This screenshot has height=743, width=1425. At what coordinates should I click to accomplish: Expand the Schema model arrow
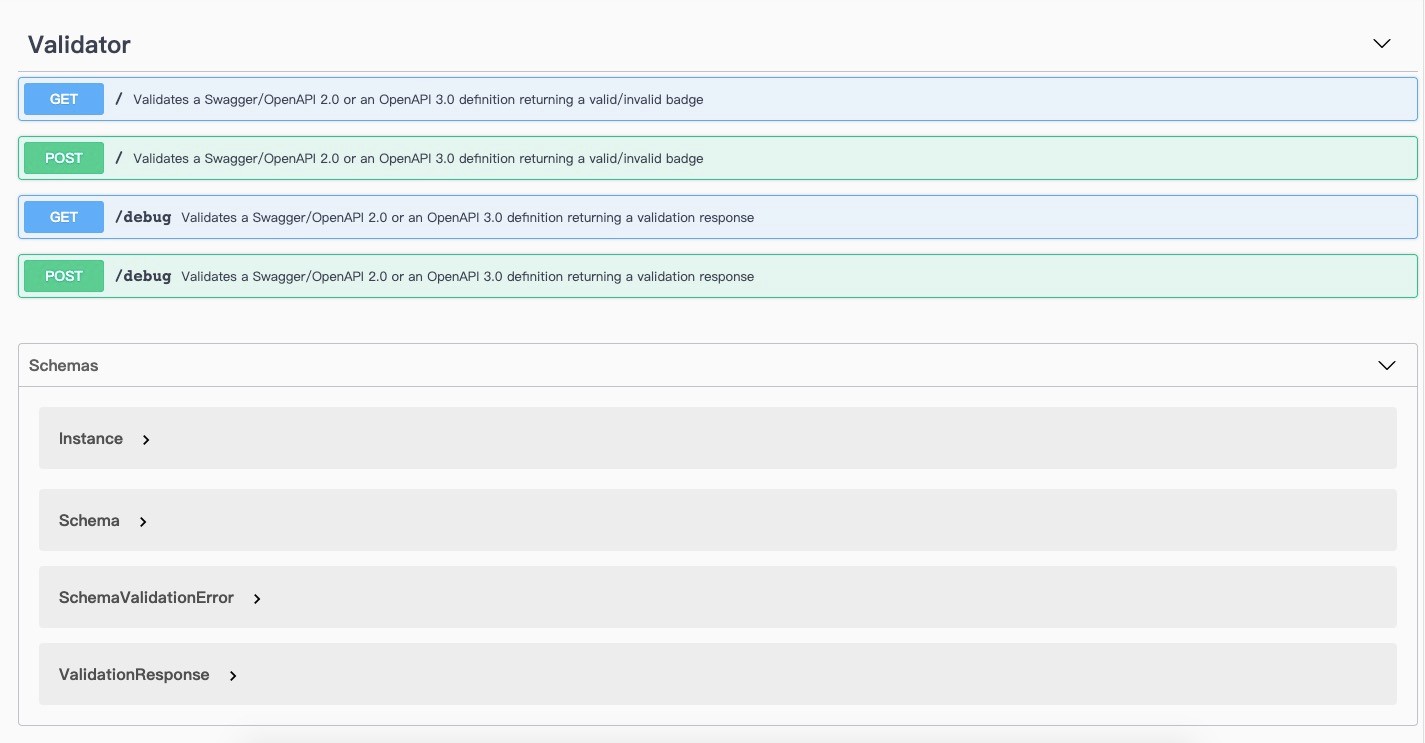click(143, 522)
